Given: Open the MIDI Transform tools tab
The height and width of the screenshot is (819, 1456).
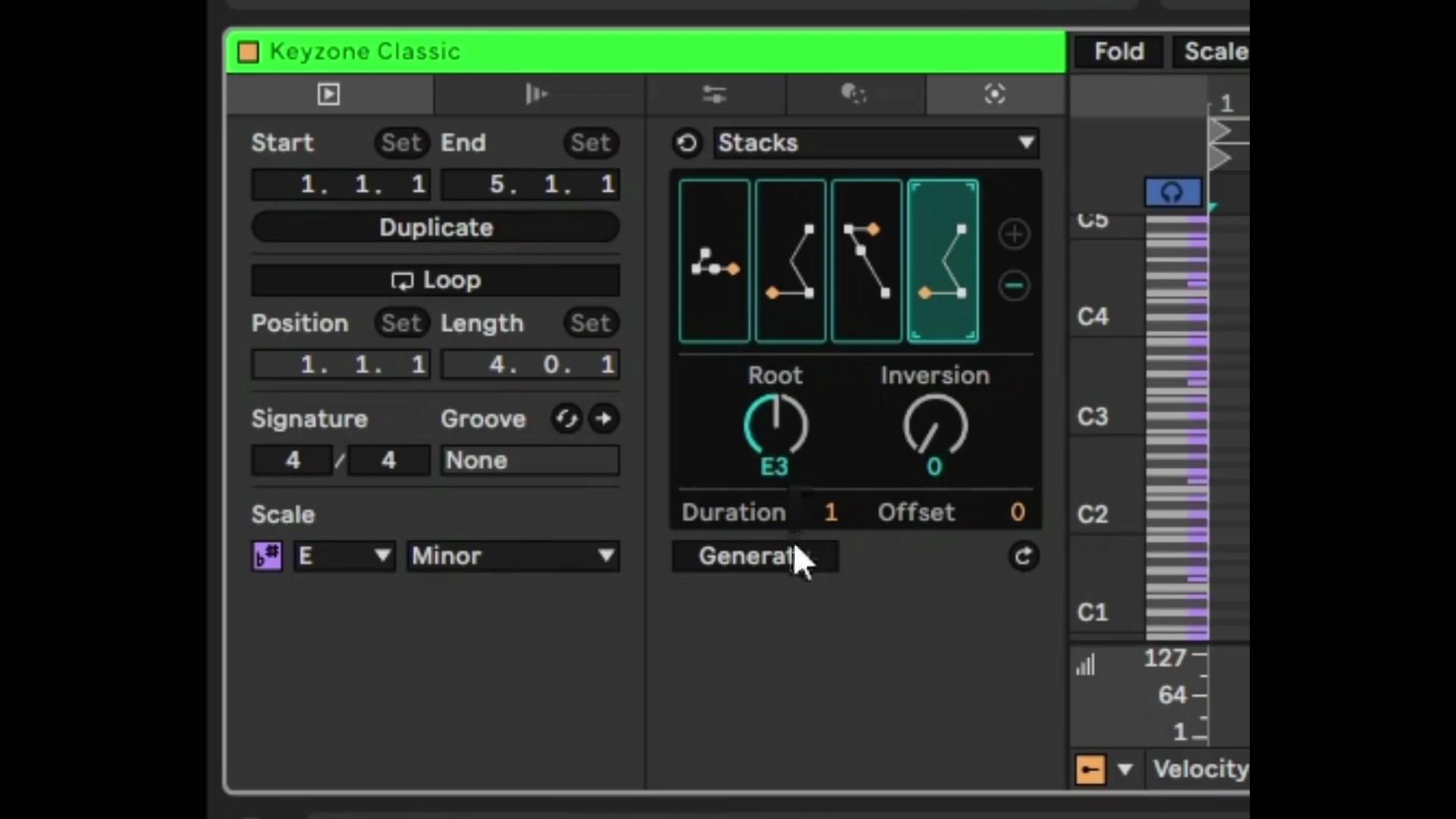Looking at the screenshot, I should (855, 94).
